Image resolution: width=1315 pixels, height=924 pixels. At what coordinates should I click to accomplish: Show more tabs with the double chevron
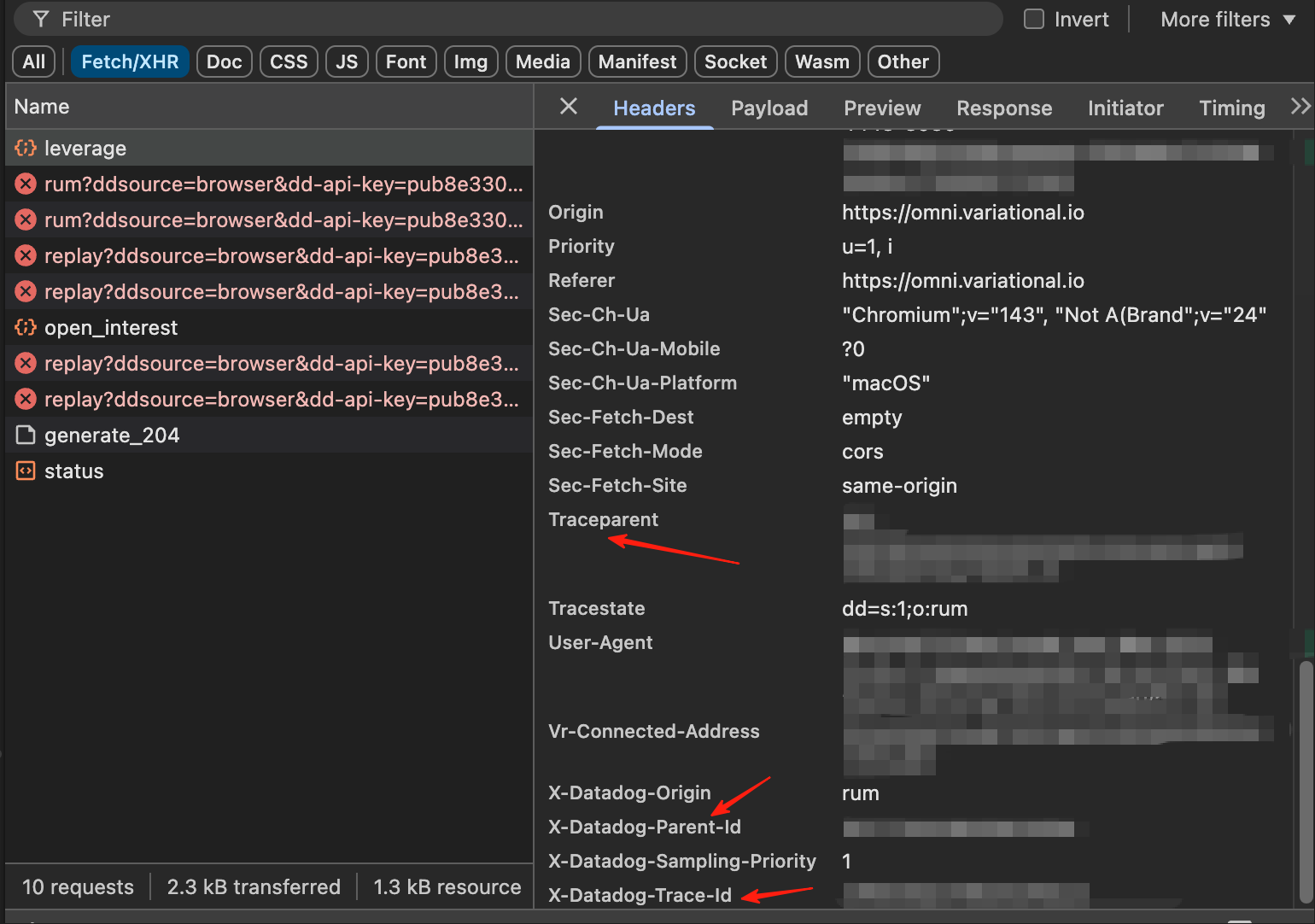coord(1300,106)
